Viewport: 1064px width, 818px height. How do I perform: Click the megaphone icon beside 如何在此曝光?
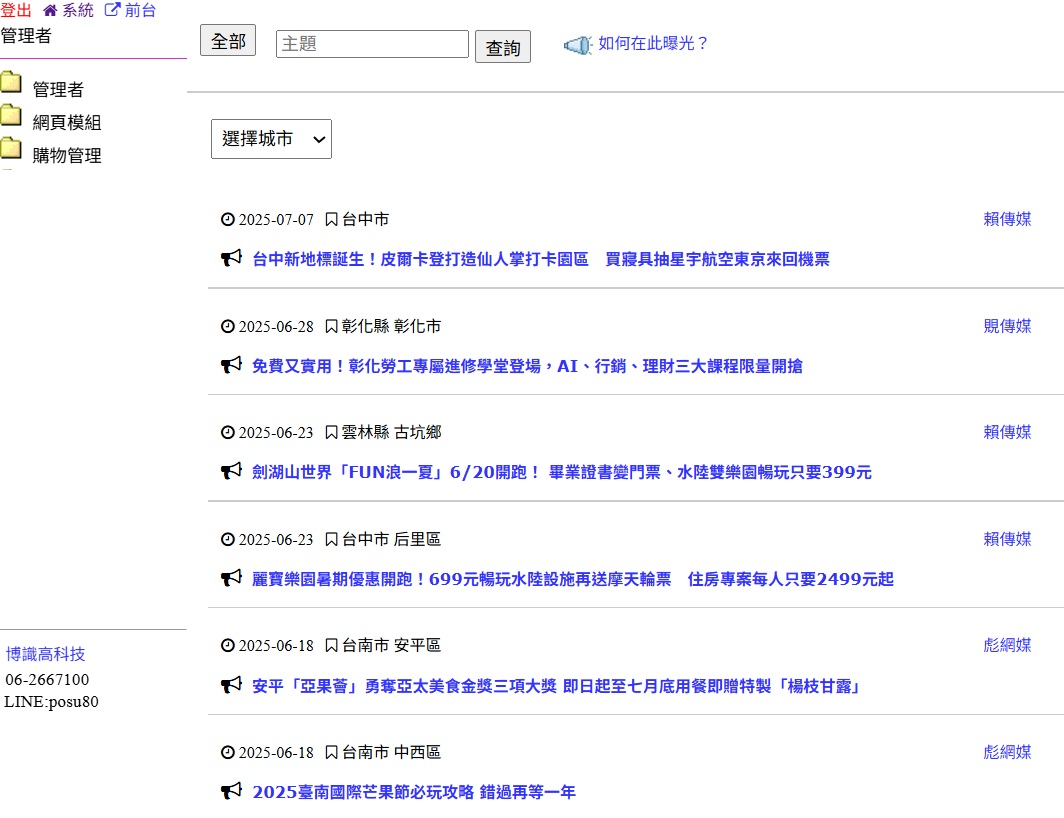click(578, 45)
